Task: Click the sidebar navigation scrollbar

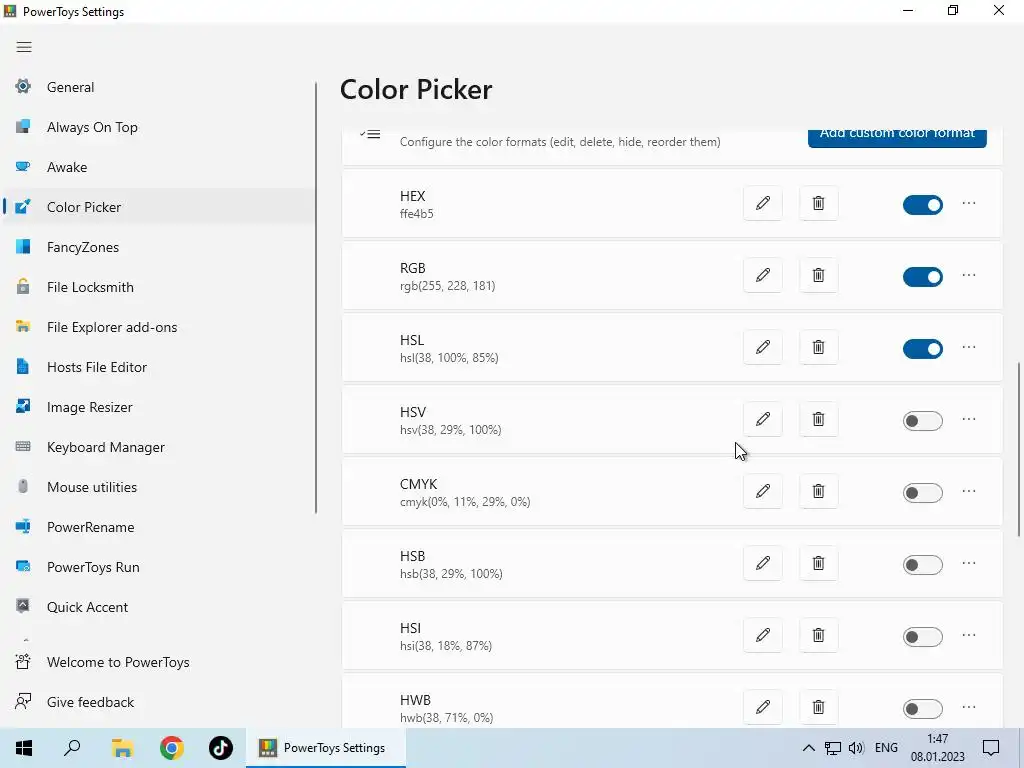Action: click(316, 297)
